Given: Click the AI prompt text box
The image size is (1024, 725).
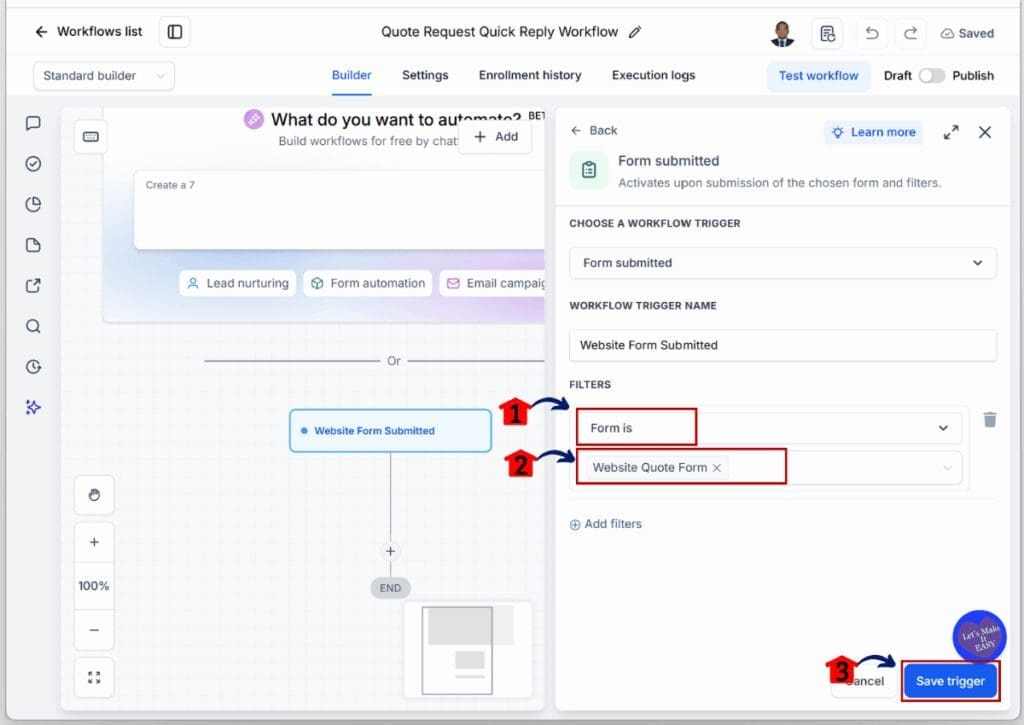Looking at the screenshot, I should click(x=339, y=210).
